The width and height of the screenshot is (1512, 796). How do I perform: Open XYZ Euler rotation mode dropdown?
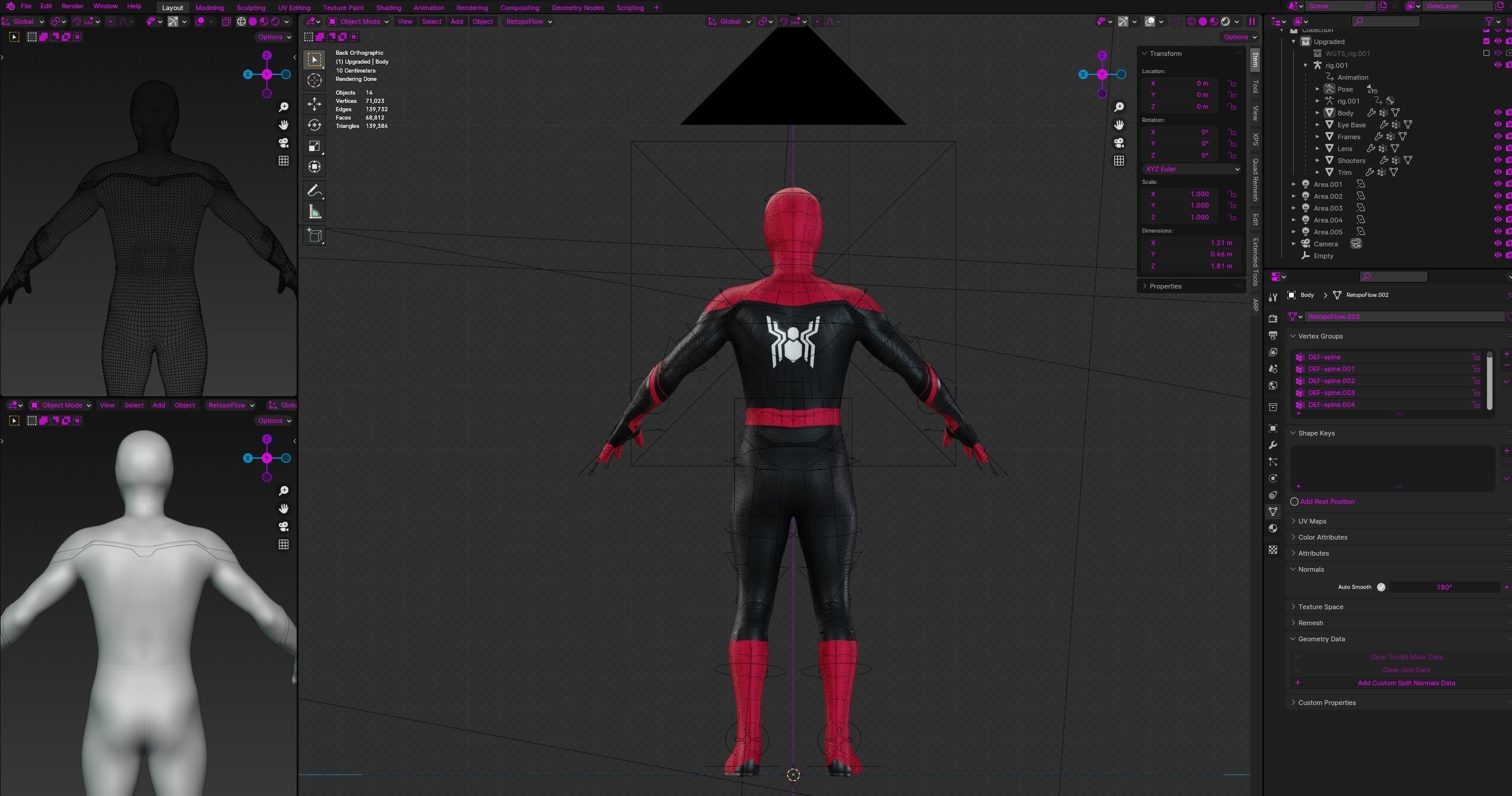(x=1192, y=169)
